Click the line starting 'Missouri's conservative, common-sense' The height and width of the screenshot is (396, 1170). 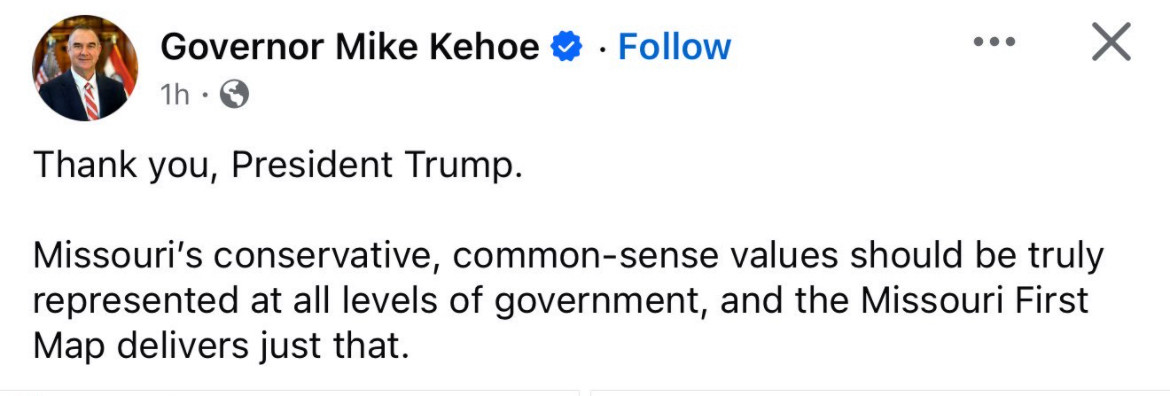[x=568, y=257]
